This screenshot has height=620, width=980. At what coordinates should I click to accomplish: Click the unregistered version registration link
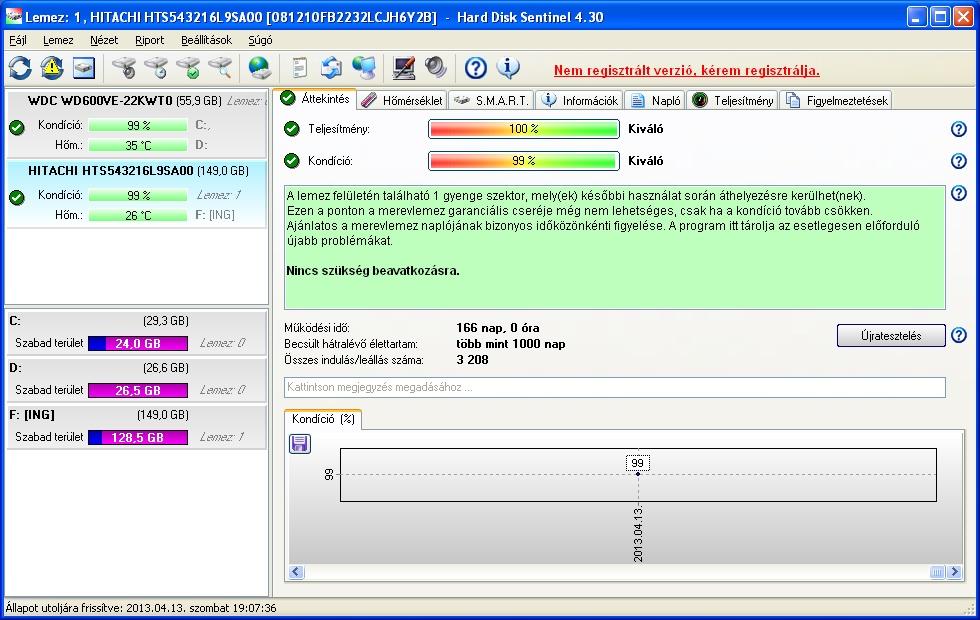pos(687,71)
